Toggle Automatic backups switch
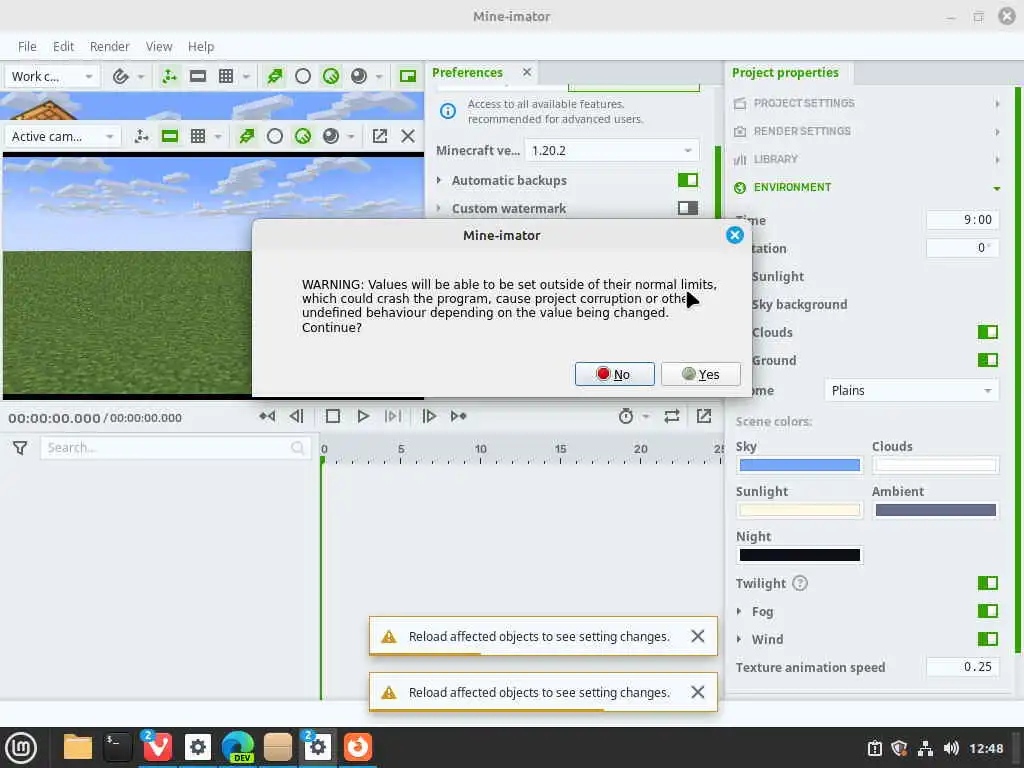Image resolution: width=1024 pixels, height=768 pixels. tap(688, 180)
